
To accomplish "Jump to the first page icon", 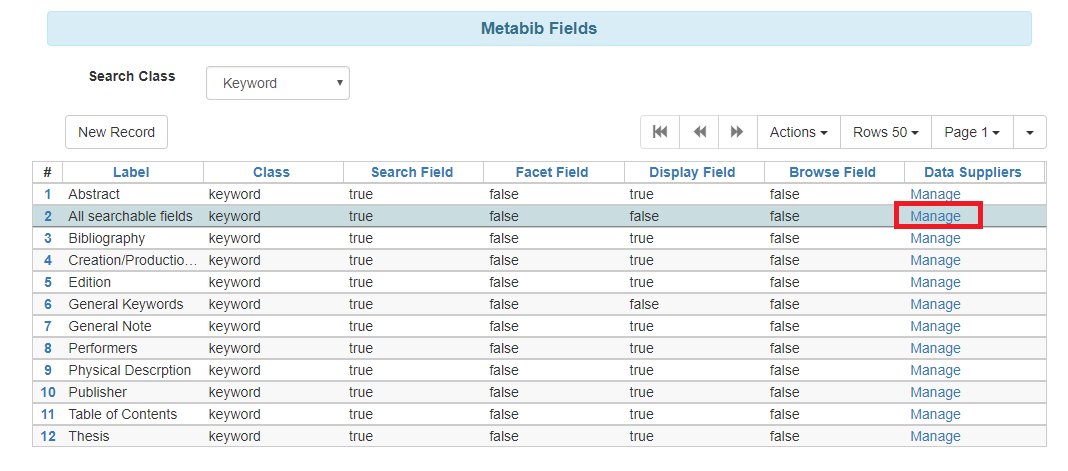I will tap(660, 132).
